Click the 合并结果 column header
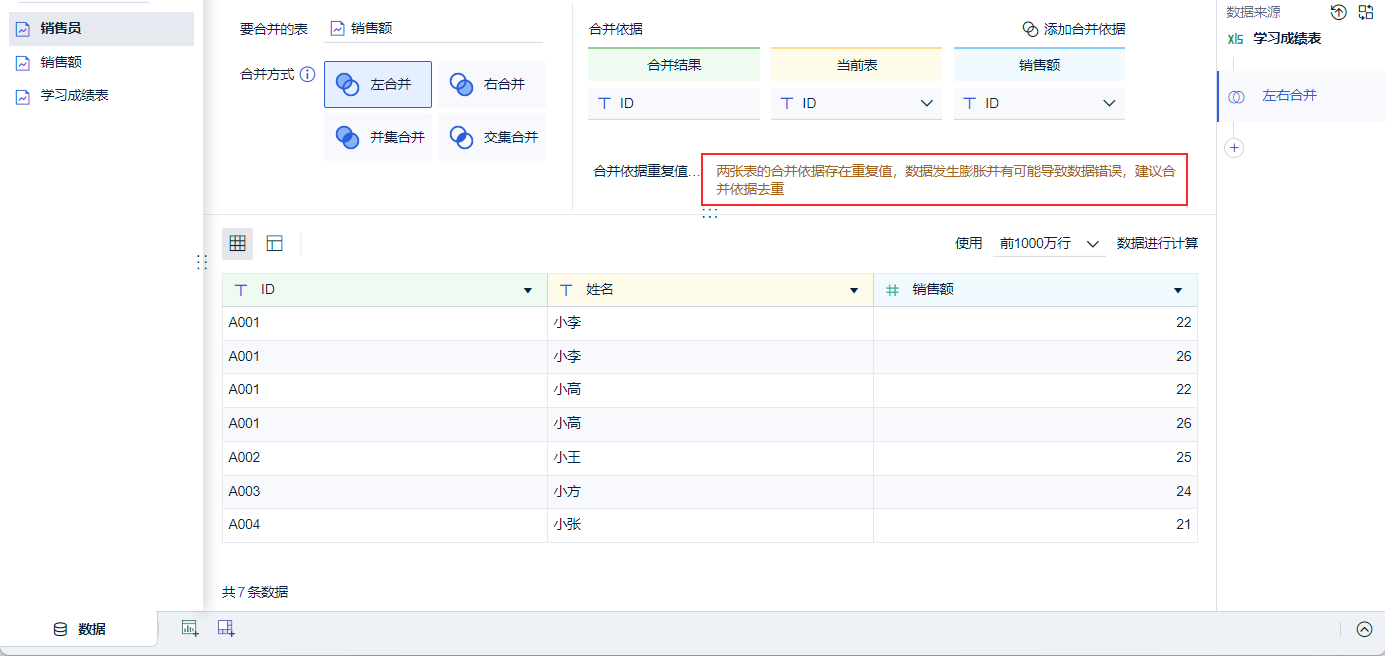1385x657 pixels. coord(674,65)
